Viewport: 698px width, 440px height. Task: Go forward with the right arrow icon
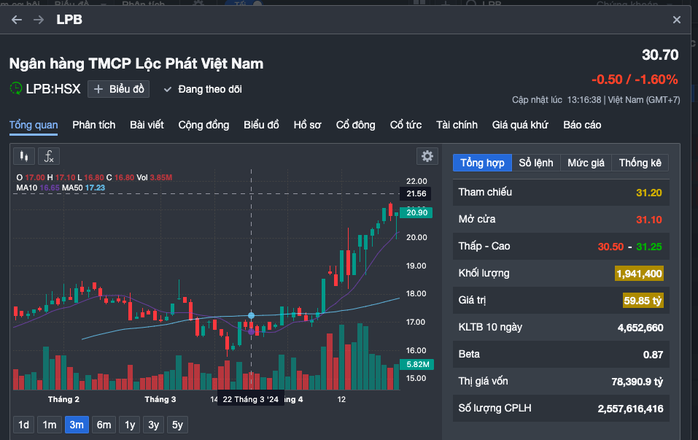tap(39, 20)
